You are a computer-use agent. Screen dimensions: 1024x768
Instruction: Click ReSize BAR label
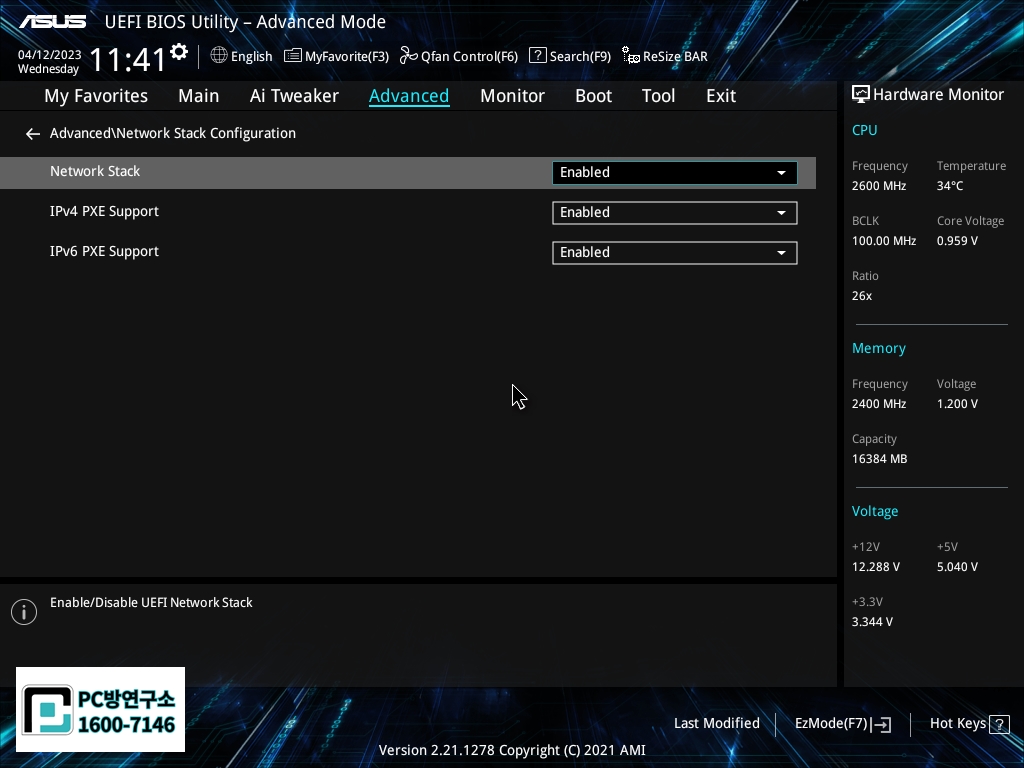(675, 57)
